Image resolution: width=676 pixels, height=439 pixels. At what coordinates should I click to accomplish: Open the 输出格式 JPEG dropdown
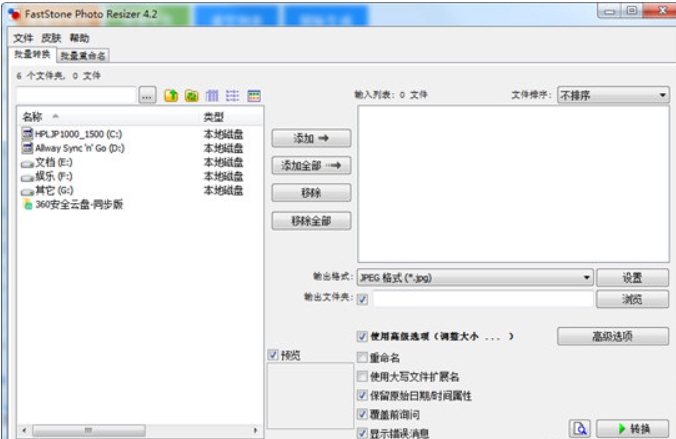[475, 277]
